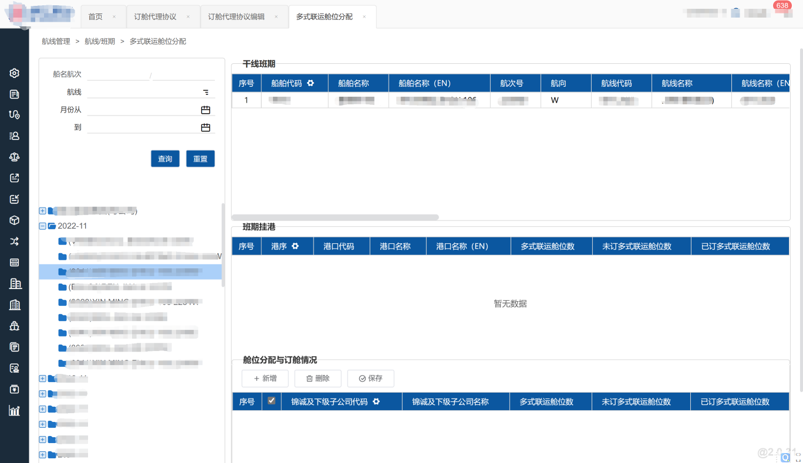Screen dimensions: 803x463
Task: Click the top settings icon in left sidebar
Action: 14,73
